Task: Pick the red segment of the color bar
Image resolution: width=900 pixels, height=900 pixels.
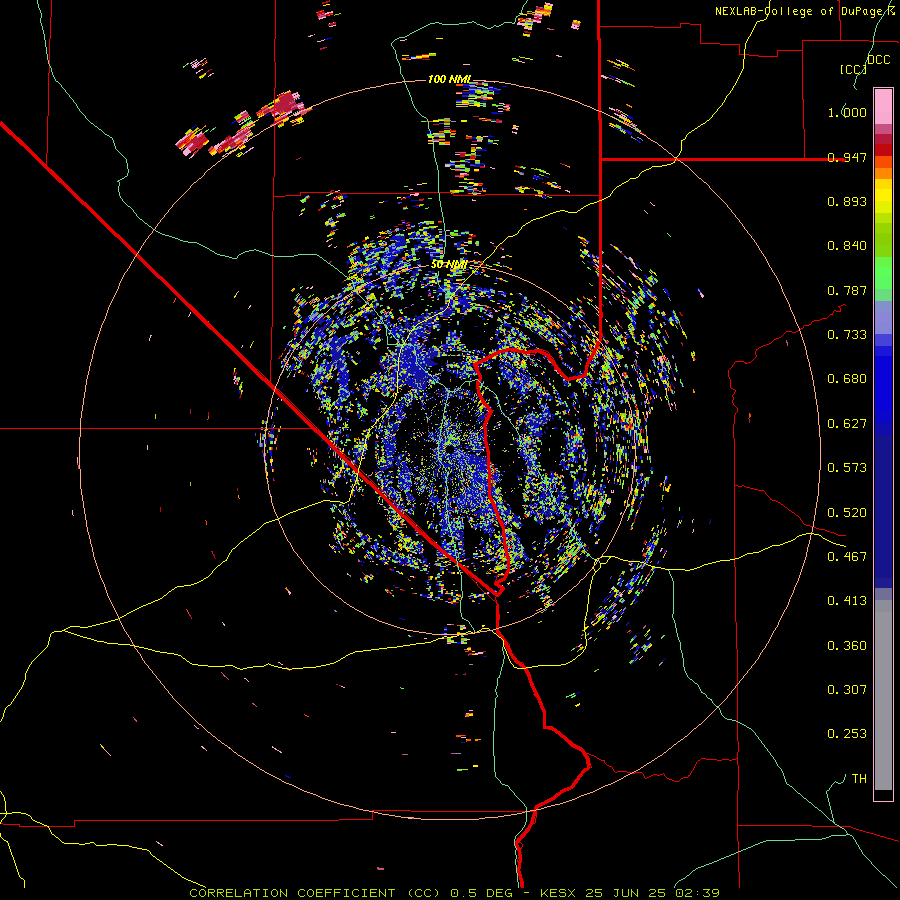Action: point(883,150)
